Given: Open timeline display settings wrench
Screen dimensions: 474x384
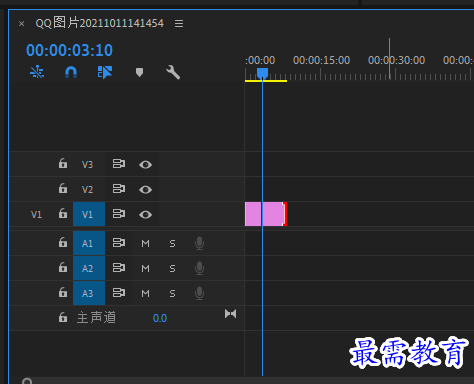Looking at the screenshot, I should coord(173,72).
